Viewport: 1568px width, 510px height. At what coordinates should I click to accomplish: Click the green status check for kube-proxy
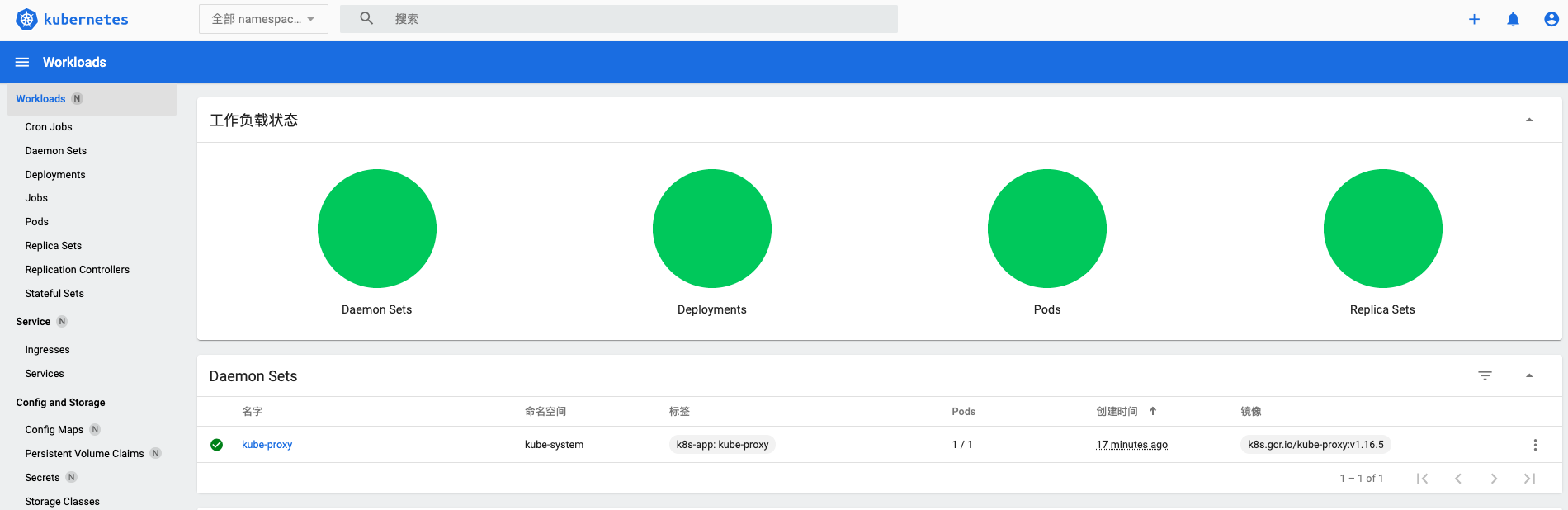click(x=217, y=445)
